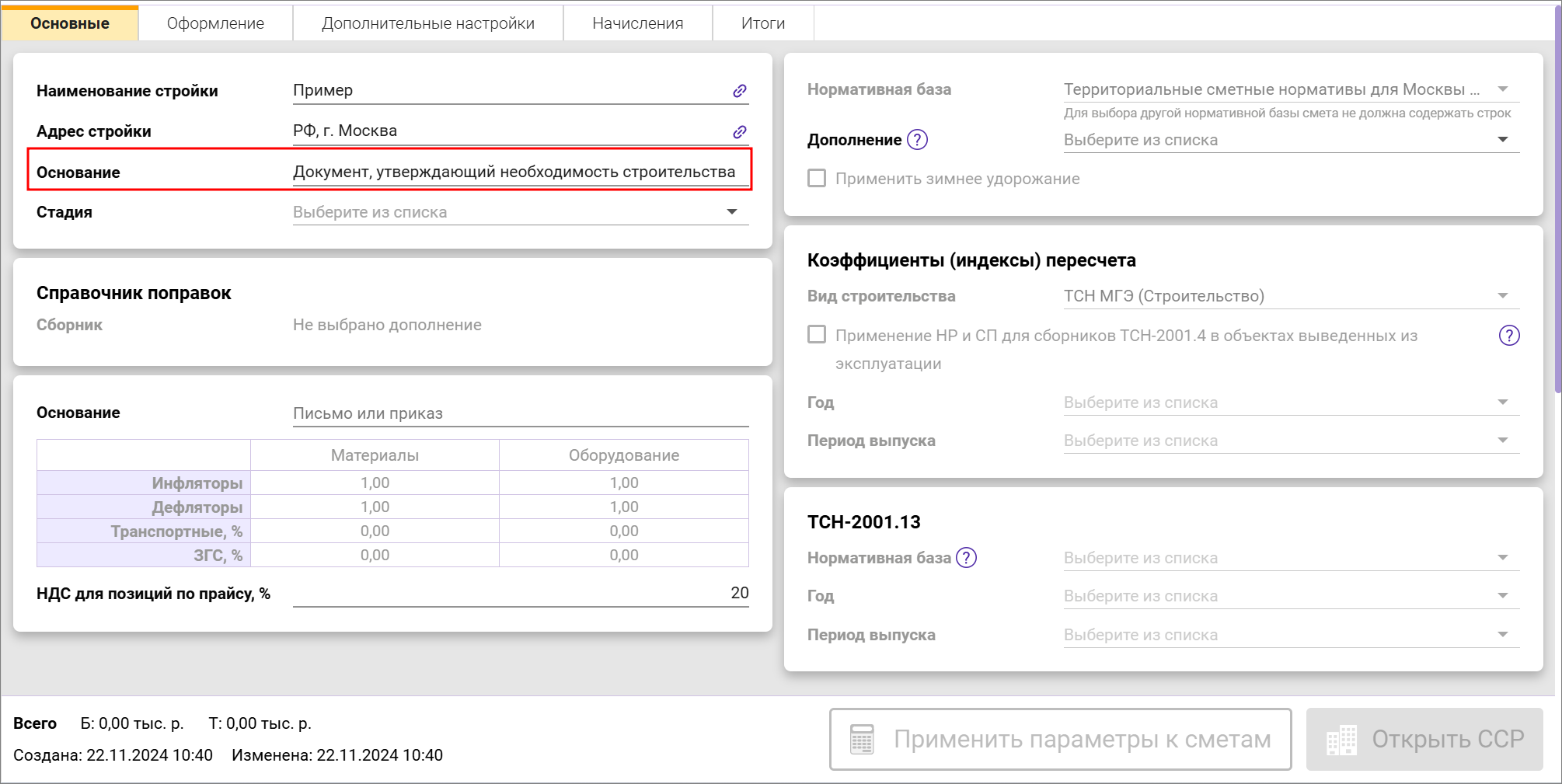1562x784 pixels.
Task: Click link icon in Адрес стройки field
Action: pyautogui.click(x=739, y=131)
